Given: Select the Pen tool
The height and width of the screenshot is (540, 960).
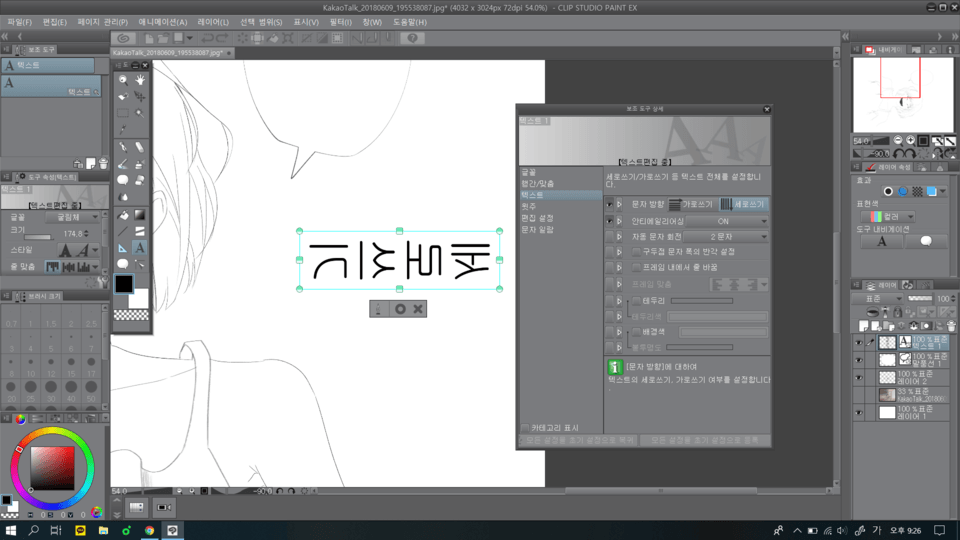Looking at the screenshot, I should coord(123,147).
